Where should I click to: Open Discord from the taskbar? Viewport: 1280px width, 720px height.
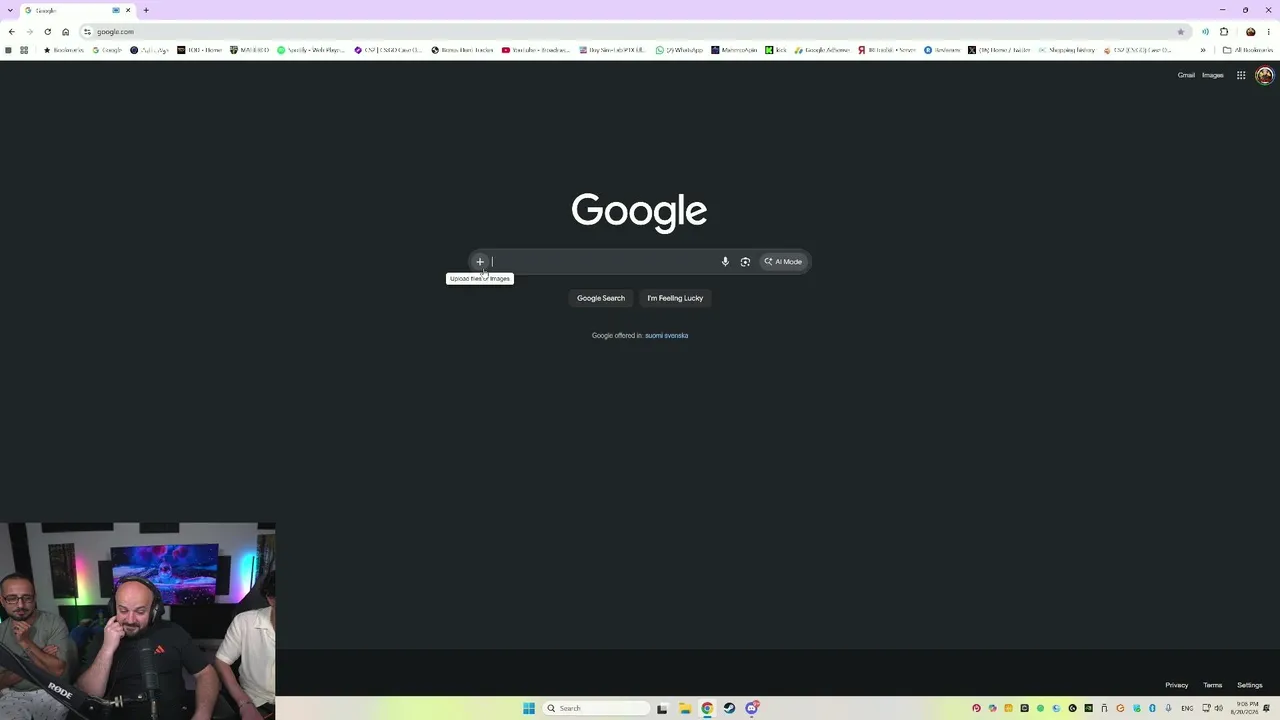tap(751, 708)
